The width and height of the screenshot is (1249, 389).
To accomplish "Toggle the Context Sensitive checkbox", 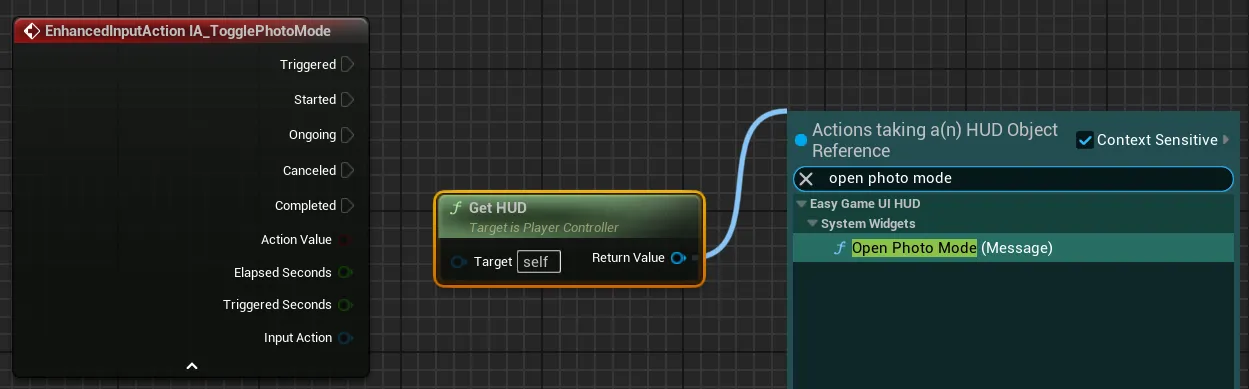I will [x=1085, y=140].
